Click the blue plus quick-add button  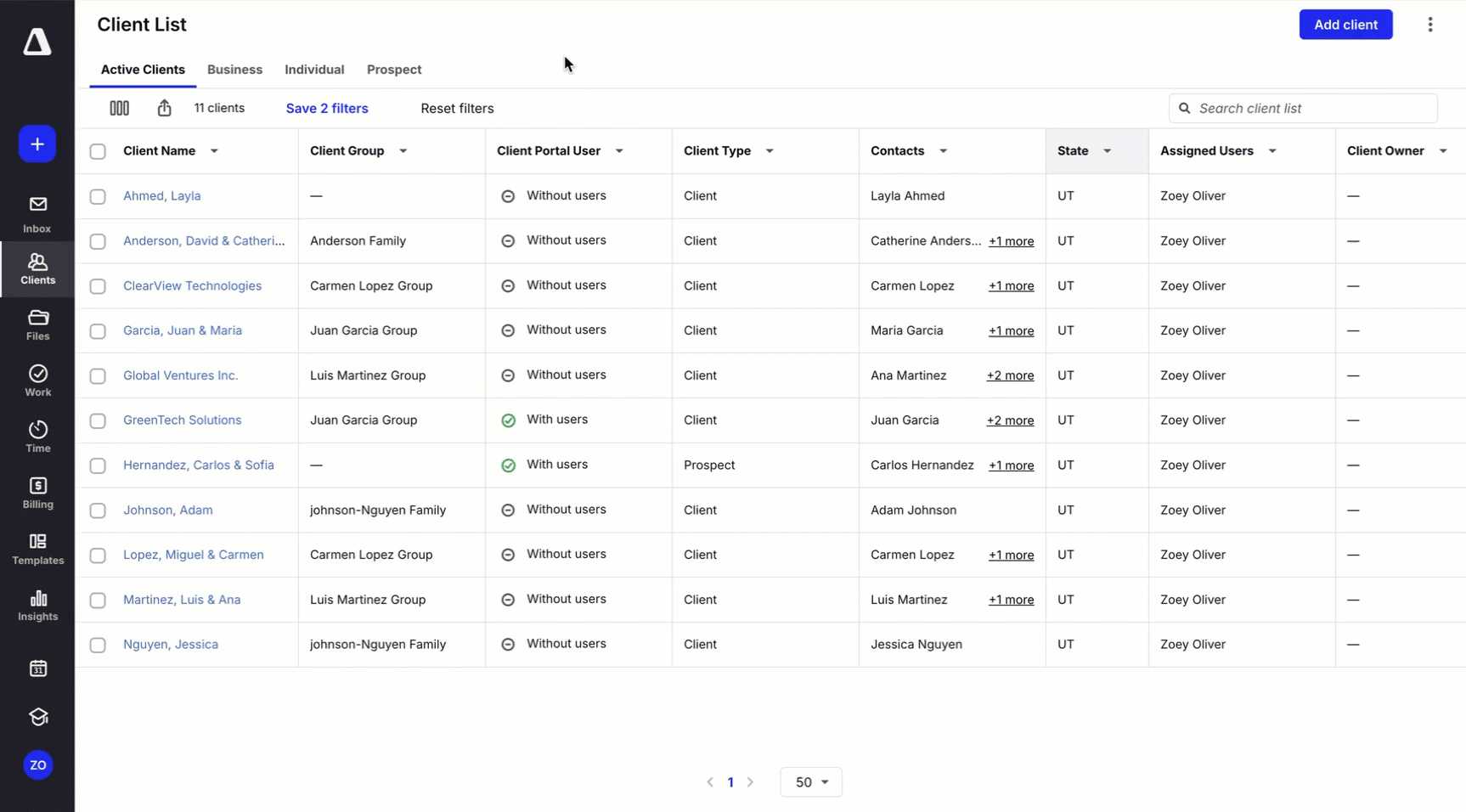pyautogui.click(x=37, y=144)
